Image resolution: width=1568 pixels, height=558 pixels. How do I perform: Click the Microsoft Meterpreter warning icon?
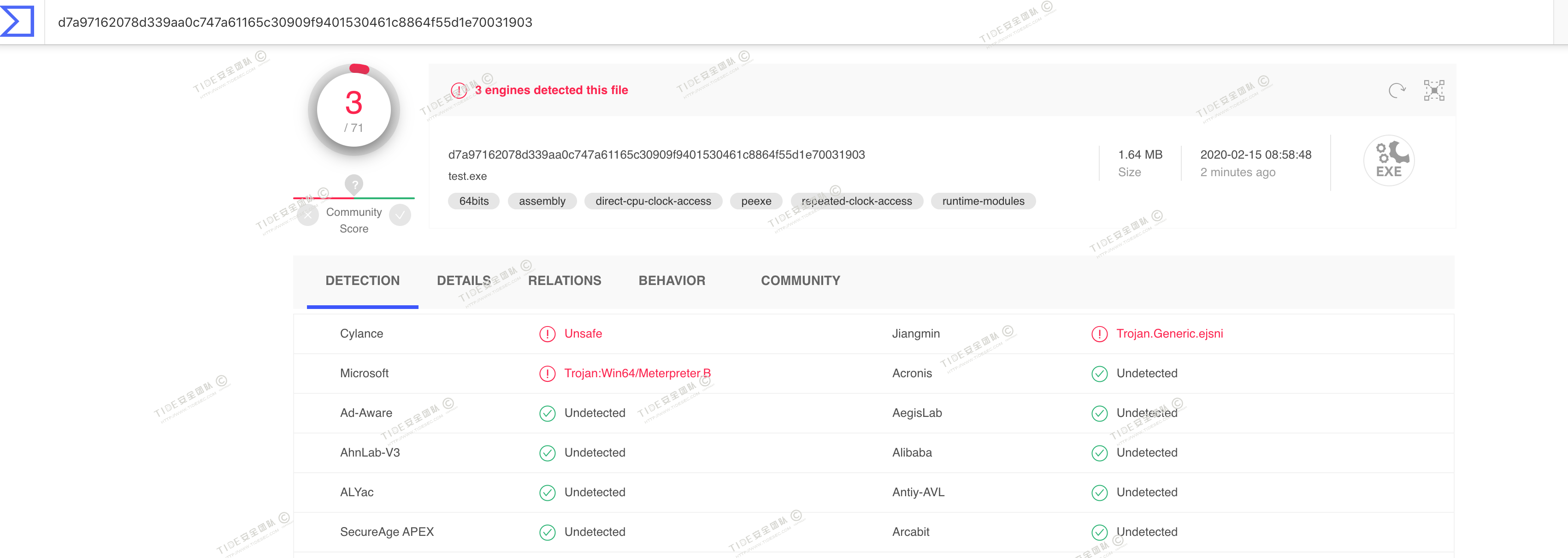click(547, 374)
